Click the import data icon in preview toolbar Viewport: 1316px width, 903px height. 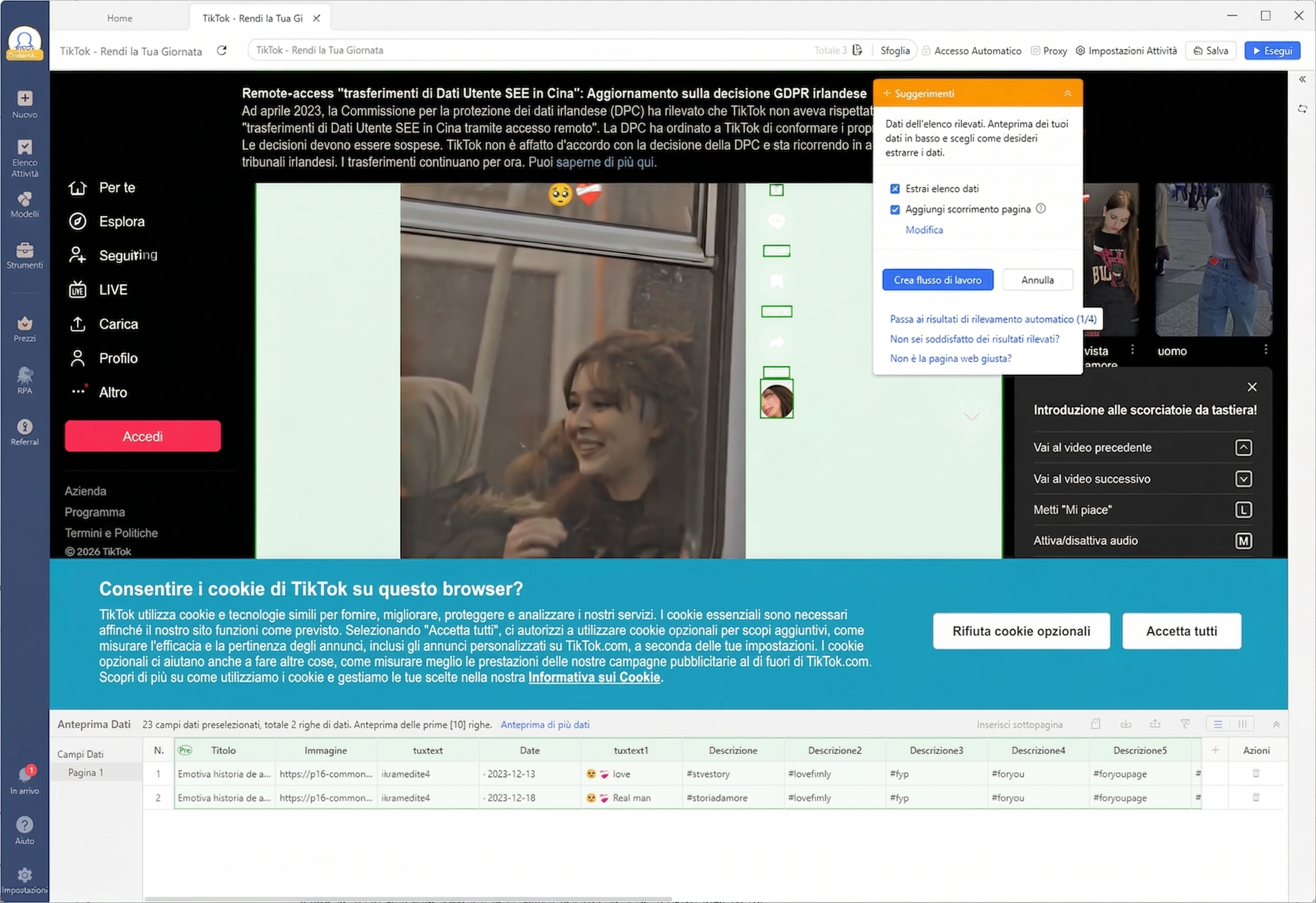point(1126,724)
